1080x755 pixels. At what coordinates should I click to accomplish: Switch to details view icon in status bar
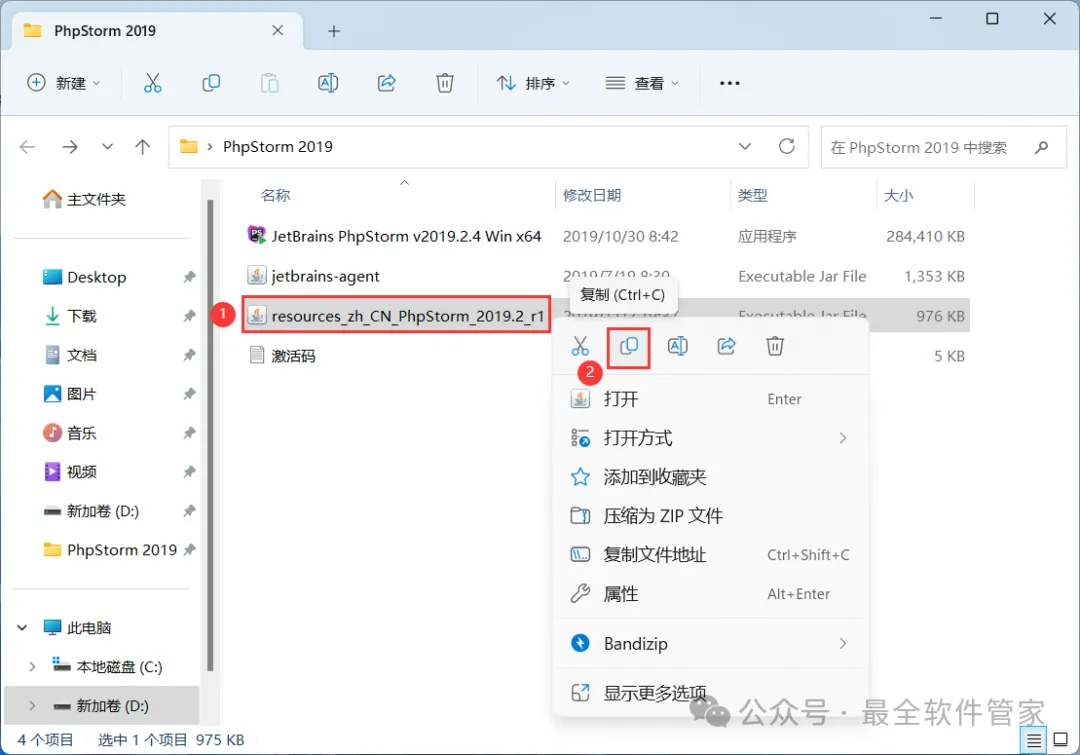(1033, 741)
